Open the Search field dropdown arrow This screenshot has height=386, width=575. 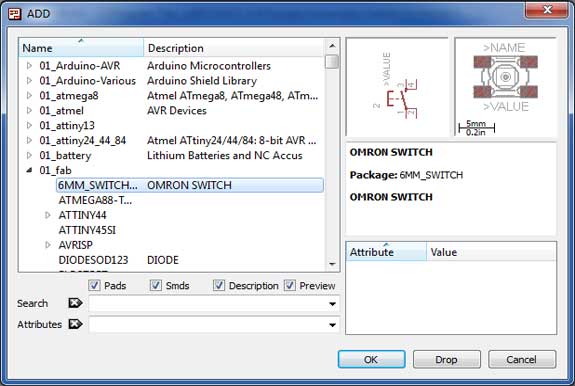(x=332, y=304)
